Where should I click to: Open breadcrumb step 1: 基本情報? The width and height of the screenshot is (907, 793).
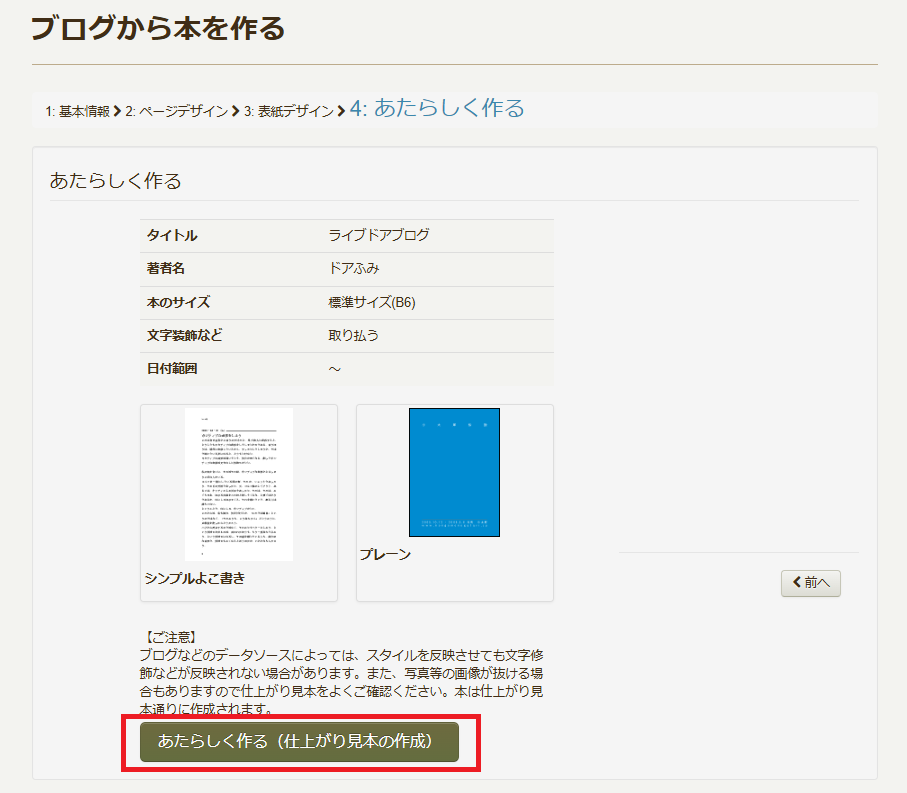coord(78,111)
